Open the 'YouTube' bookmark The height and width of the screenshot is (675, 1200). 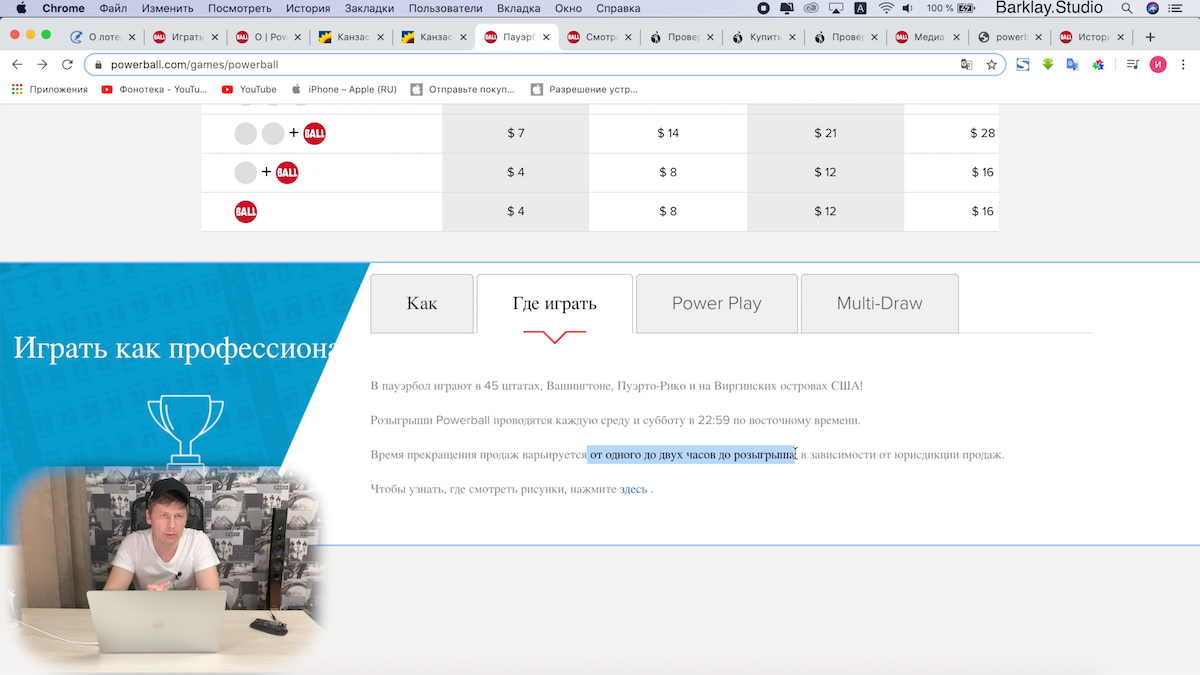click(x=249, y=89)
